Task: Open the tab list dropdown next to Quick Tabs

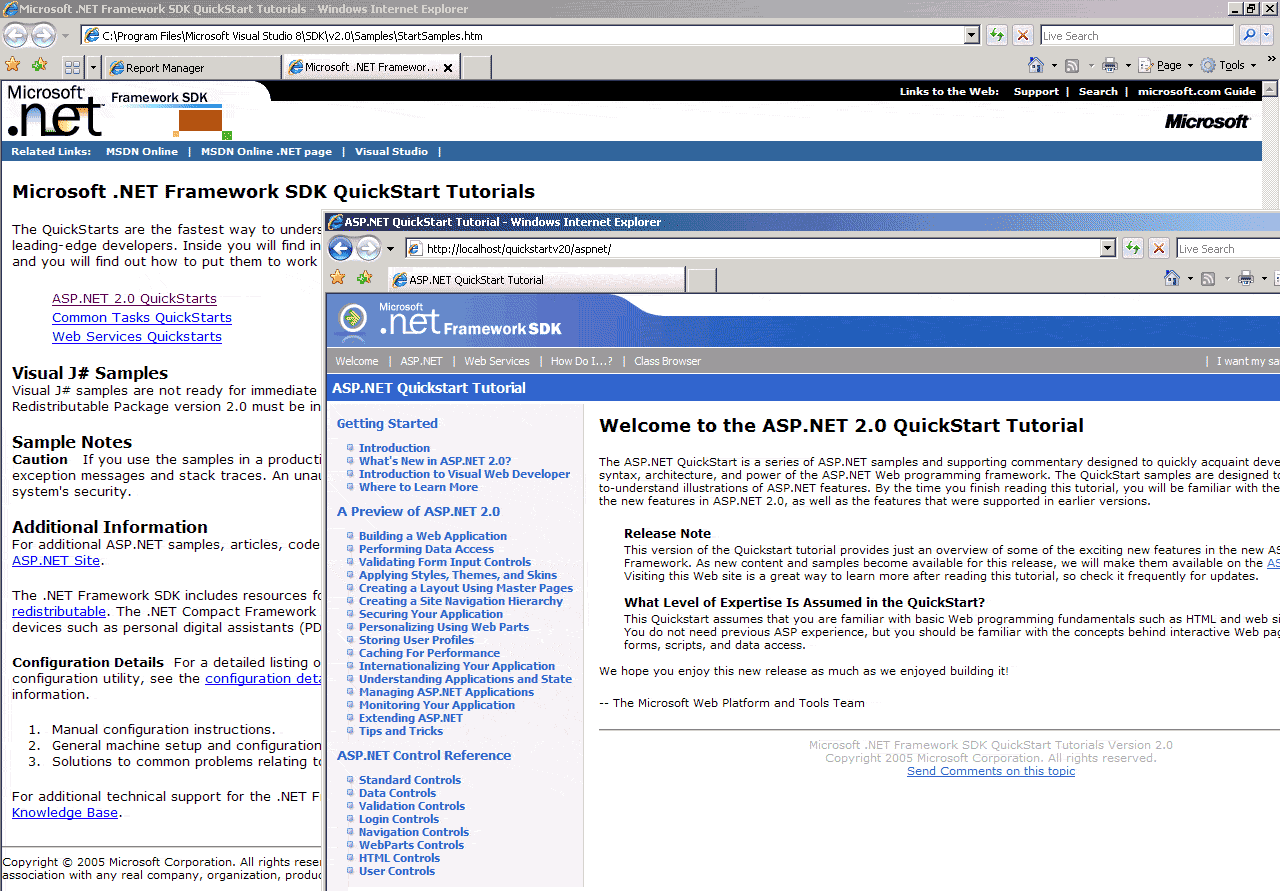Action: [x=93, y=67]
